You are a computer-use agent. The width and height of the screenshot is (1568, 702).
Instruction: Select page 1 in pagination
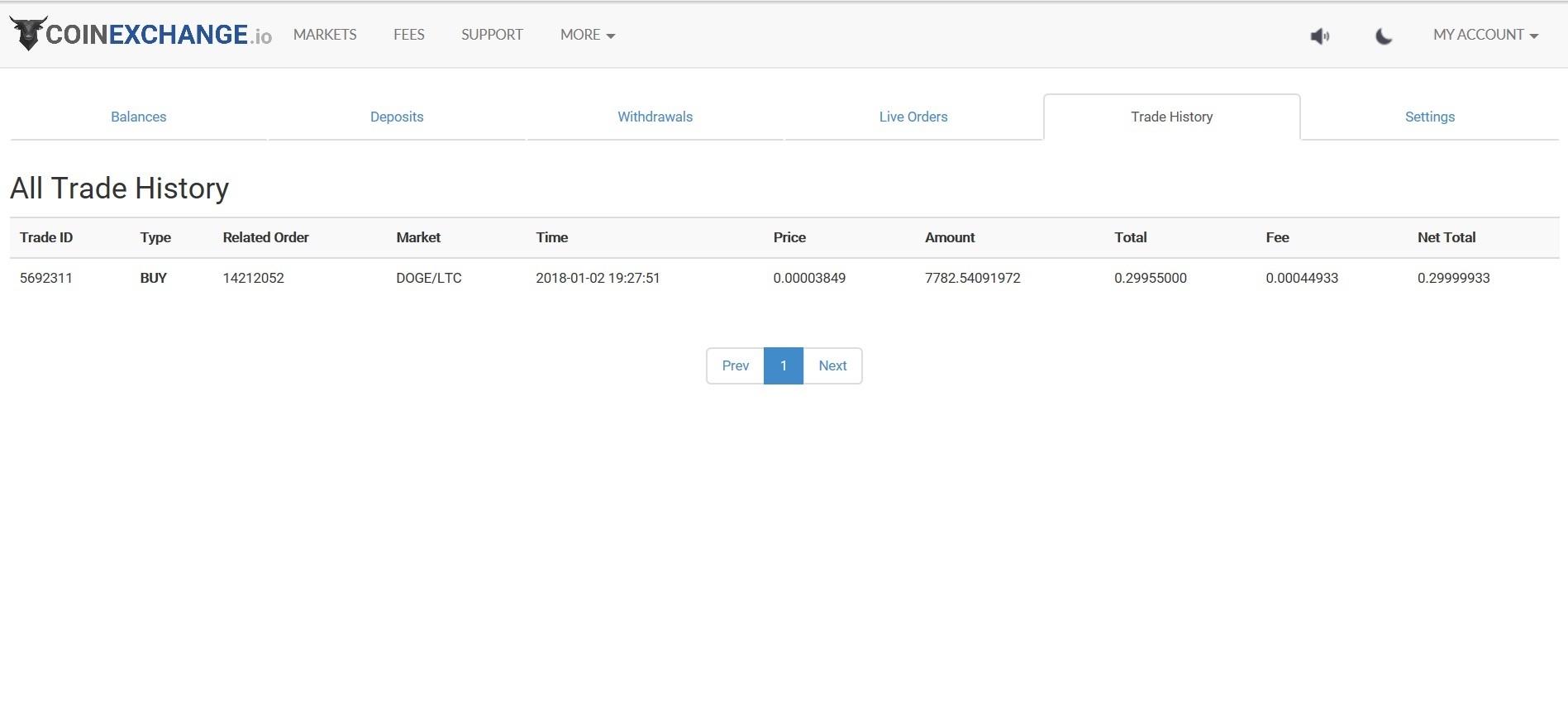coord(784,365)
